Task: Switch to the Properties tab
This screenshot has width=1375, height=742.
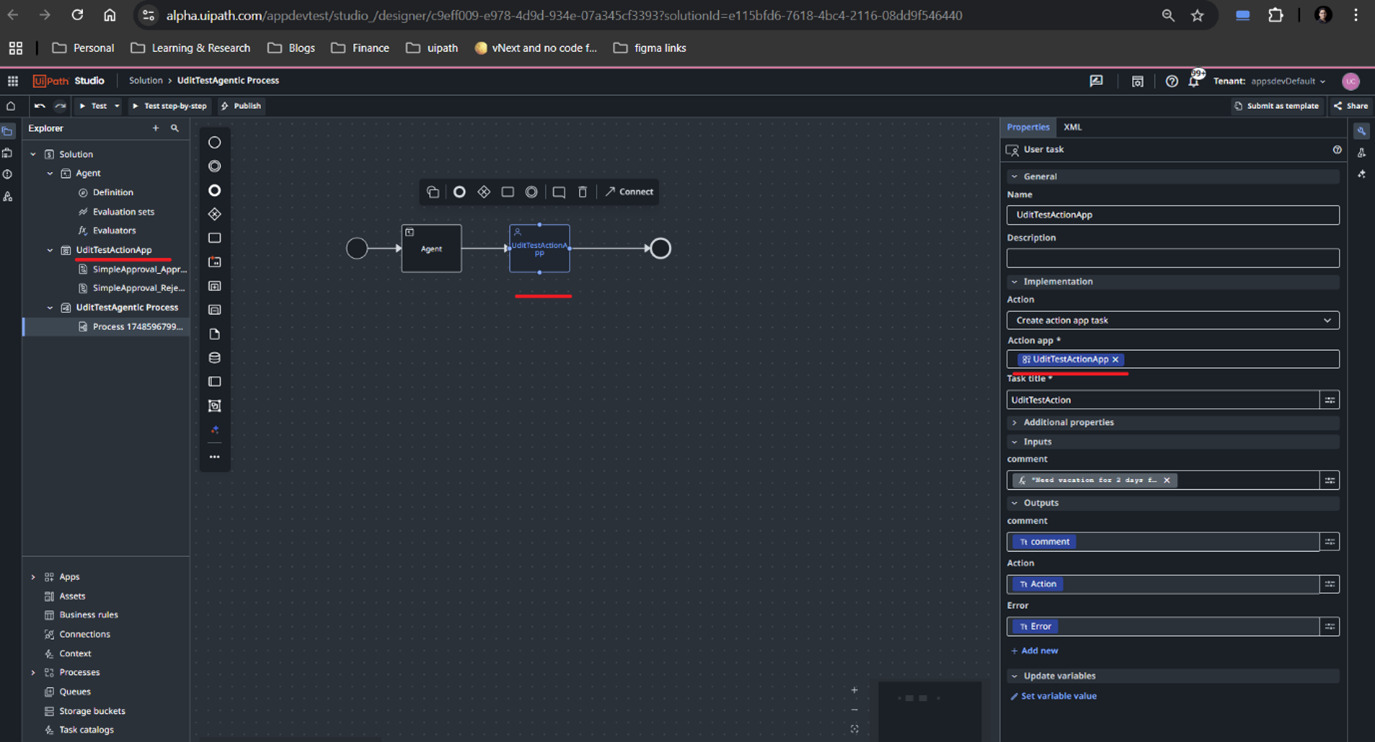Action: (1028, 128)
